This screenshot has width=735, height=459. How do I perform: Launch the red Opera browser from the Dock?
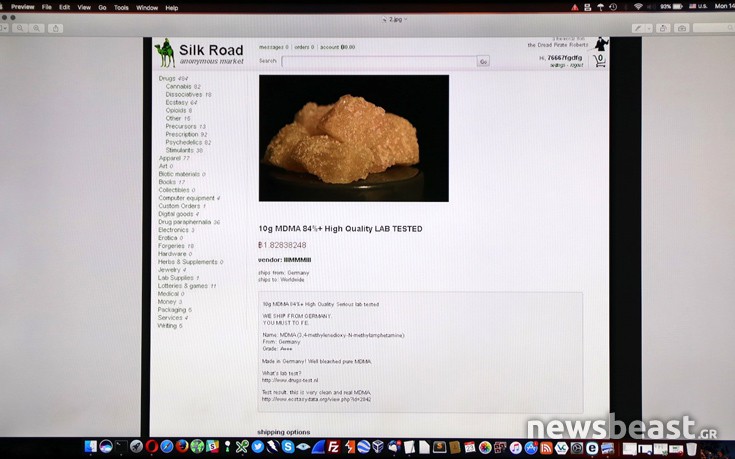tap(150, 446)
